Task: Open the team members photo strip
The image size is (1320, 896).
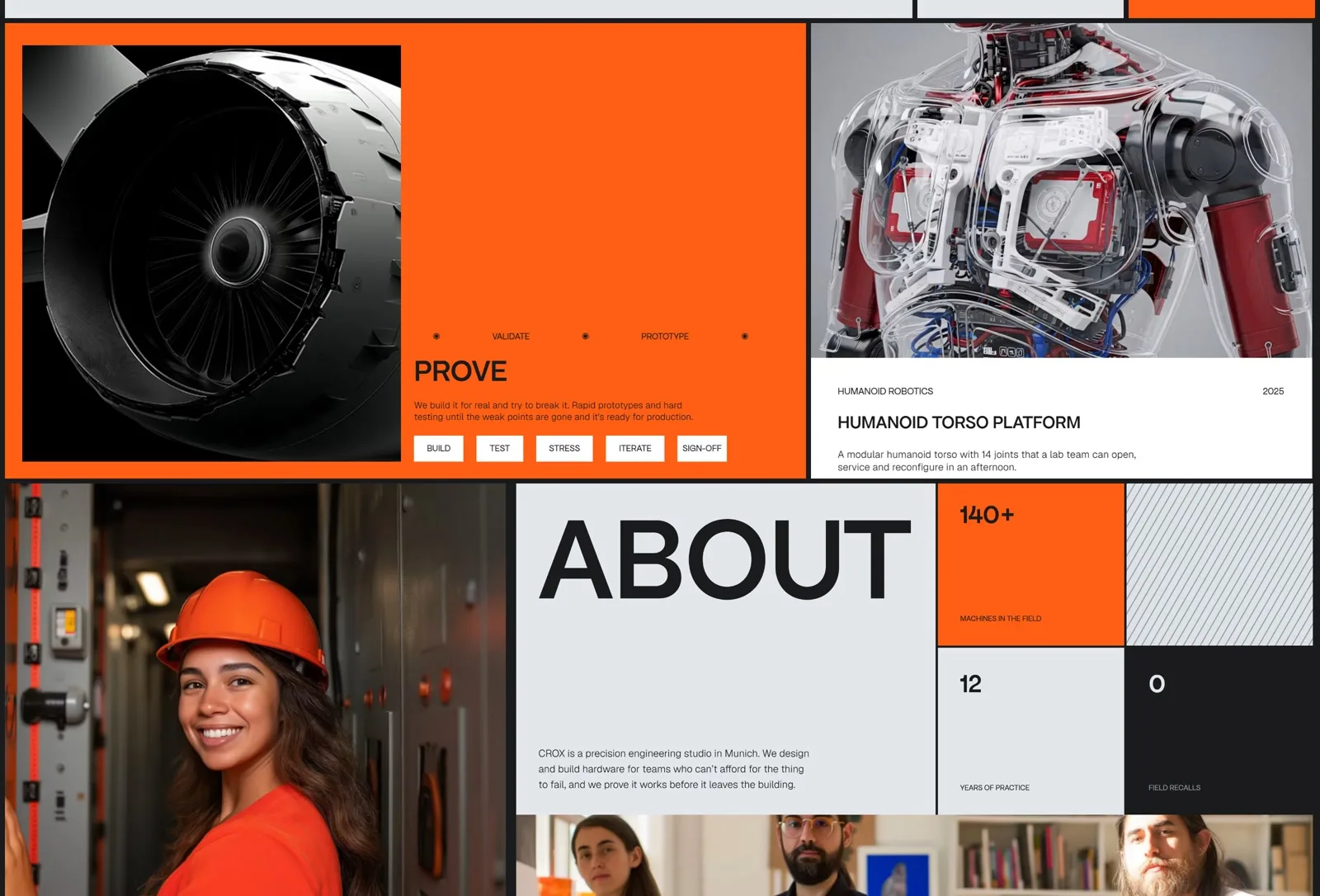Action: (914, 856)
